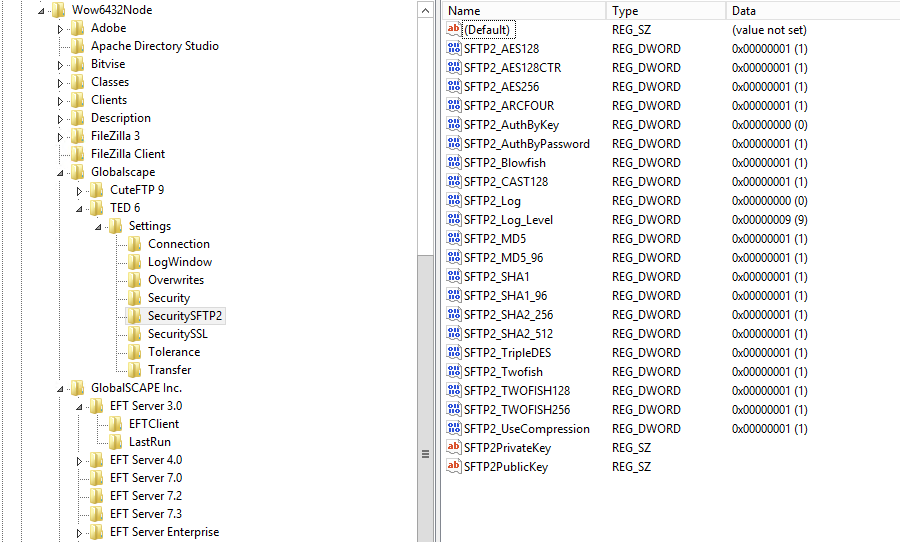The width and height of the screenshot is (900, 542).
Task: Select the EFT Server 7.2 key
Action: (146, 496)
